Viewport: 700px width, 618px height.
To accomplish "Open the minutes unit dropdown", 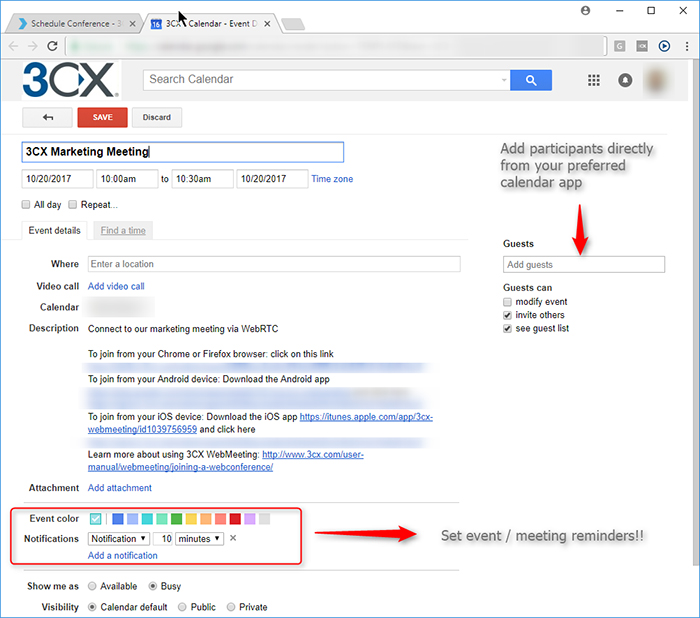I will (x=200, y=539).
